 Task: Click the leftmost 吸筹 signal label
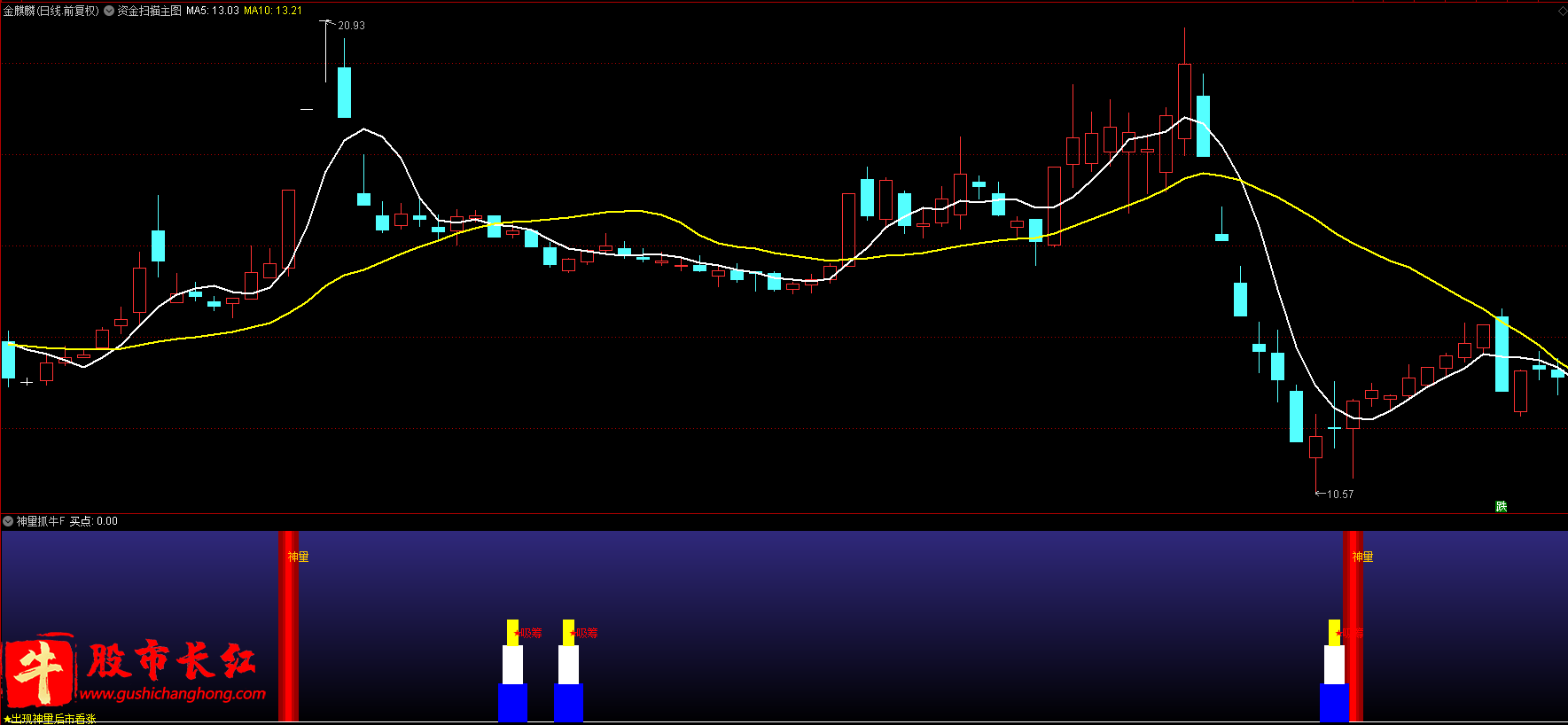tap(529, 633)
